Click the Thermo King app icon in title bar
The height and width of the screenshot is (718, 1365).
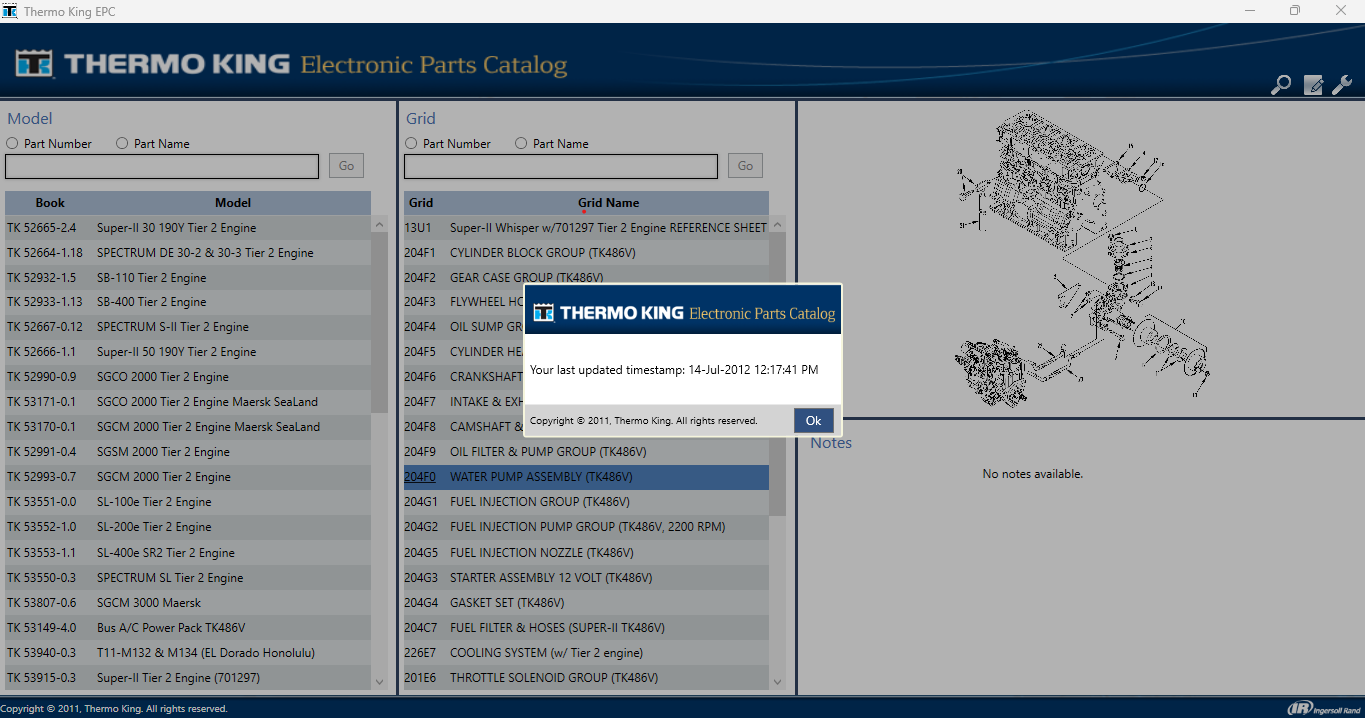pos(10,10)
